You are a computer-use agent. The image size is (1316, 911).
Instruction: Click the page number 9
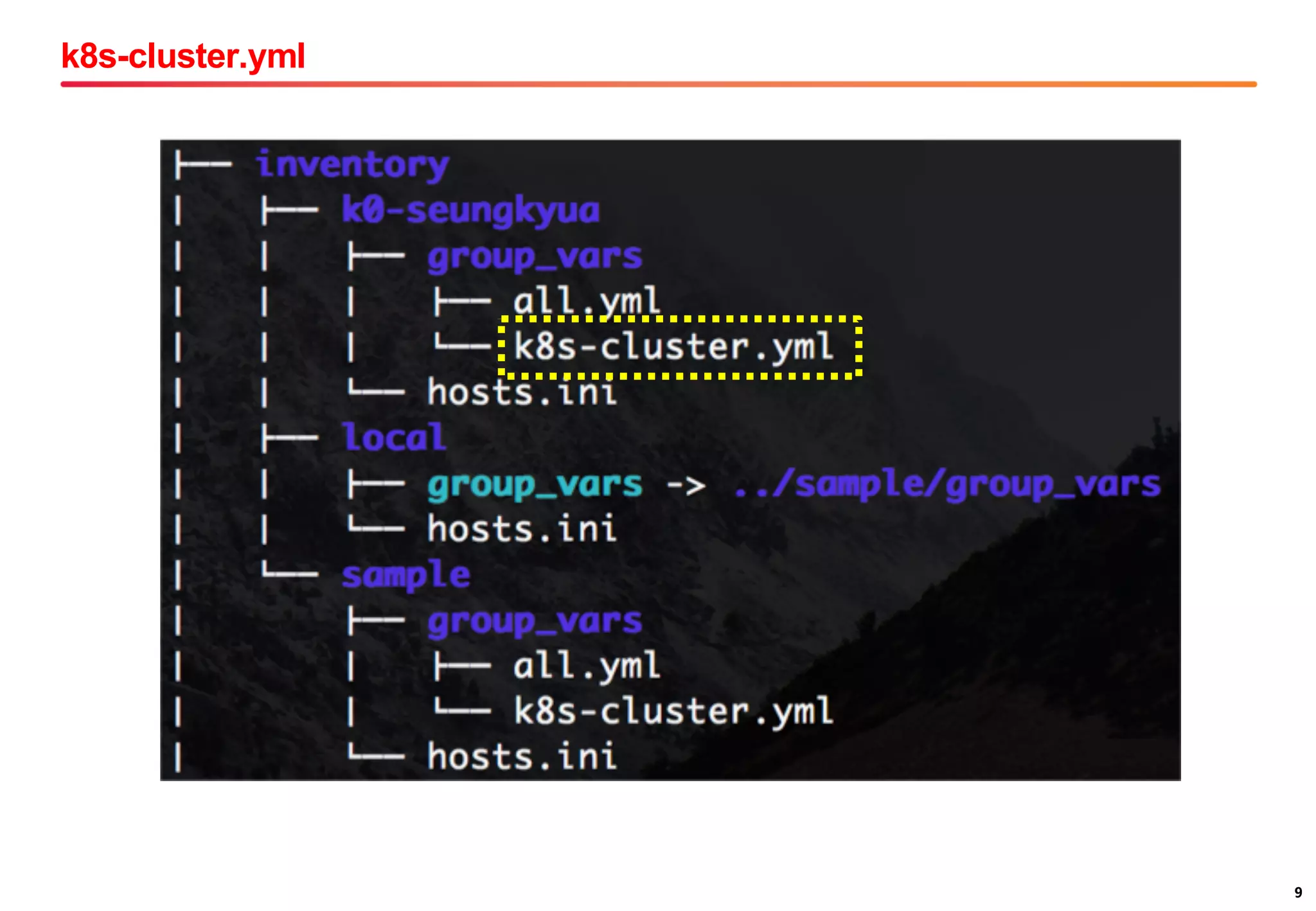[x=1298, y=892]
